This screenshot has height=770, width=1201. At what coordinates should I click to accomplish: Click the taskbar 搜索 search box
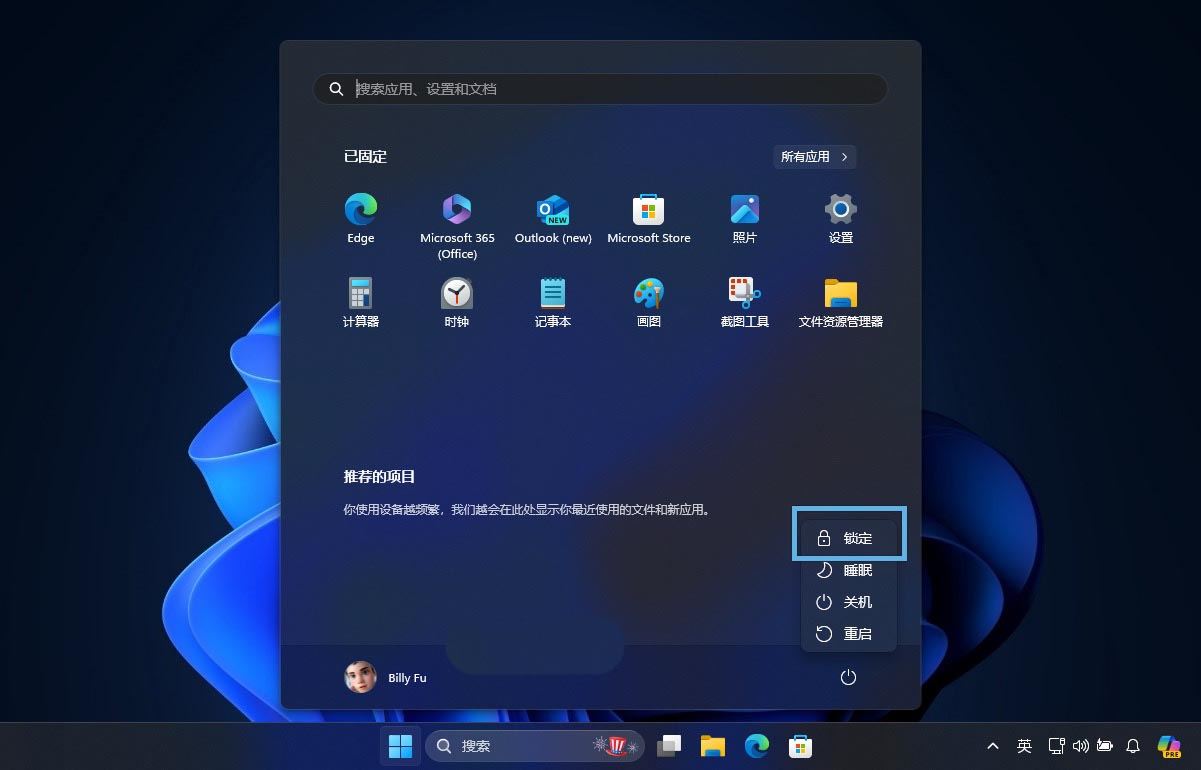(535, 746)
